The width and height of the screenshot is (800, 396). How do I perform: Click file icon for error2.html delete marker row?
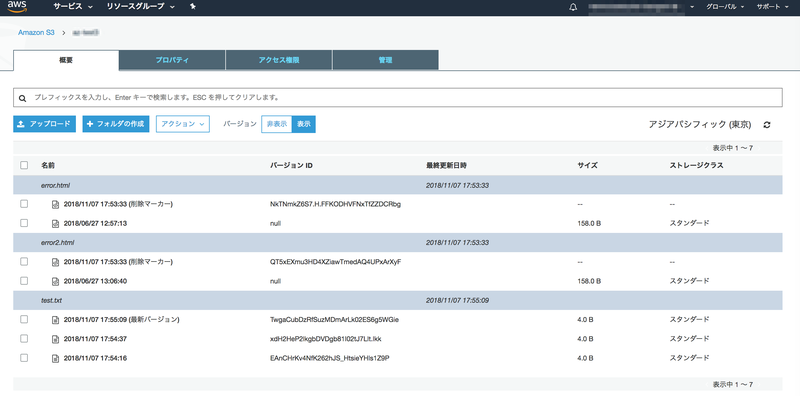point(55,262)
